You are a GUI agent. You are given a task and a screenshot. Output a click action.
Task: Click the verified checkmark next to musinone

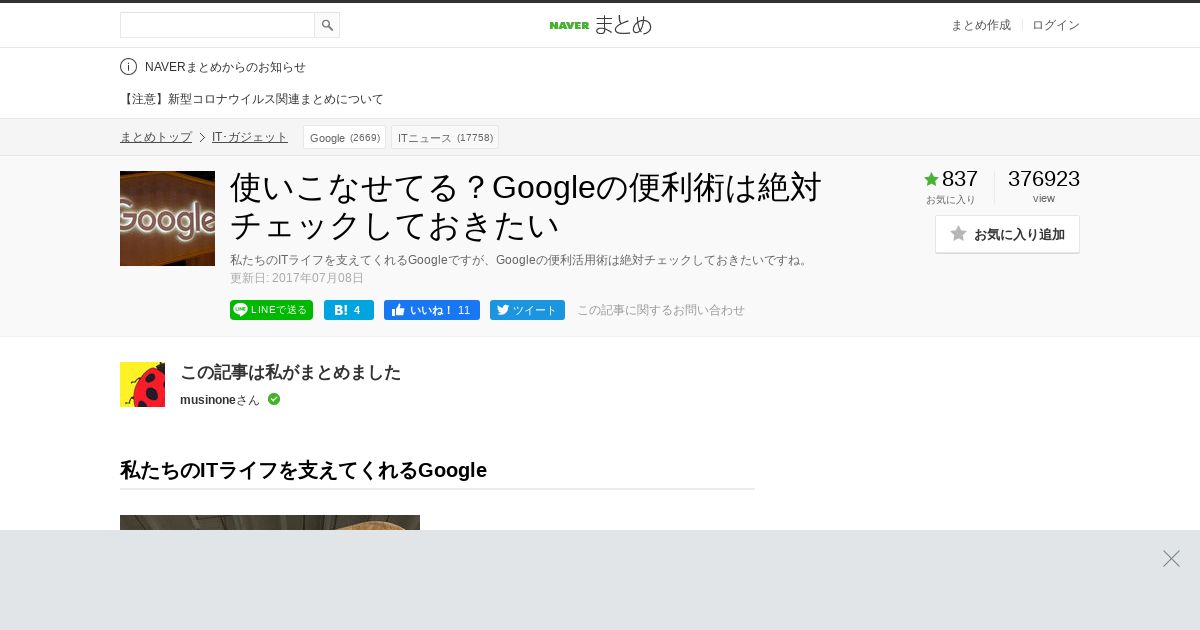(274, 399)
